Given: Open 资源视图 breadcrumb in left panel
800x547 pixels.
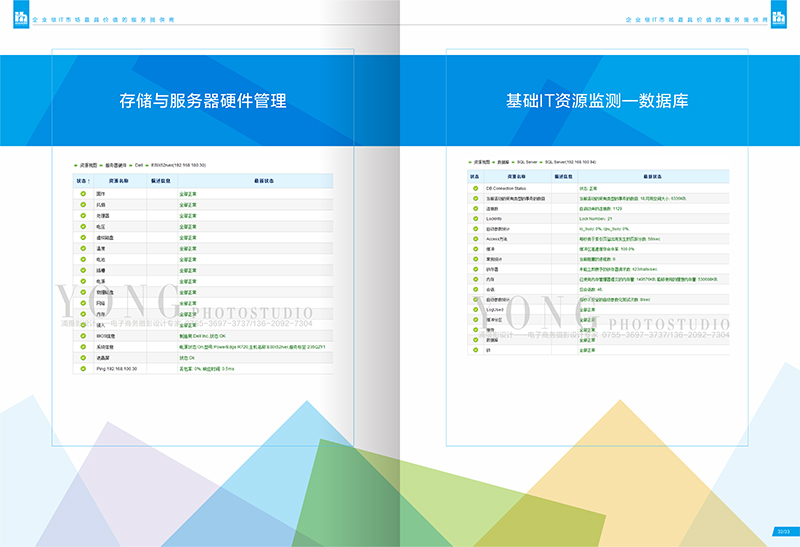Looking at the screenshot, I should click(x=89, y=164).
